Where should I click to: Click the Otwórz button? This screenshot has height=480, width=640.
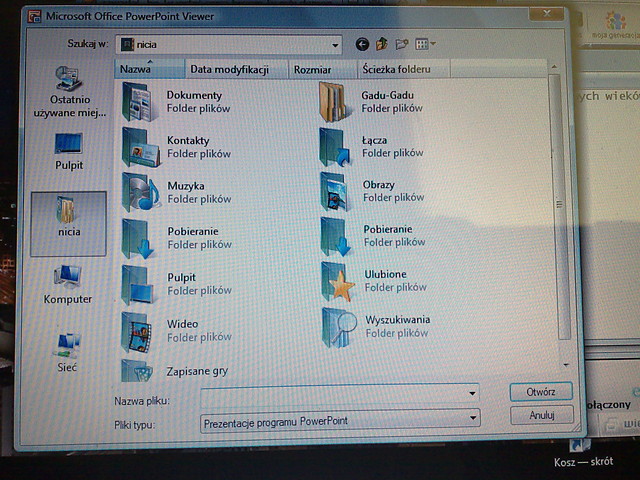point(541,392)
